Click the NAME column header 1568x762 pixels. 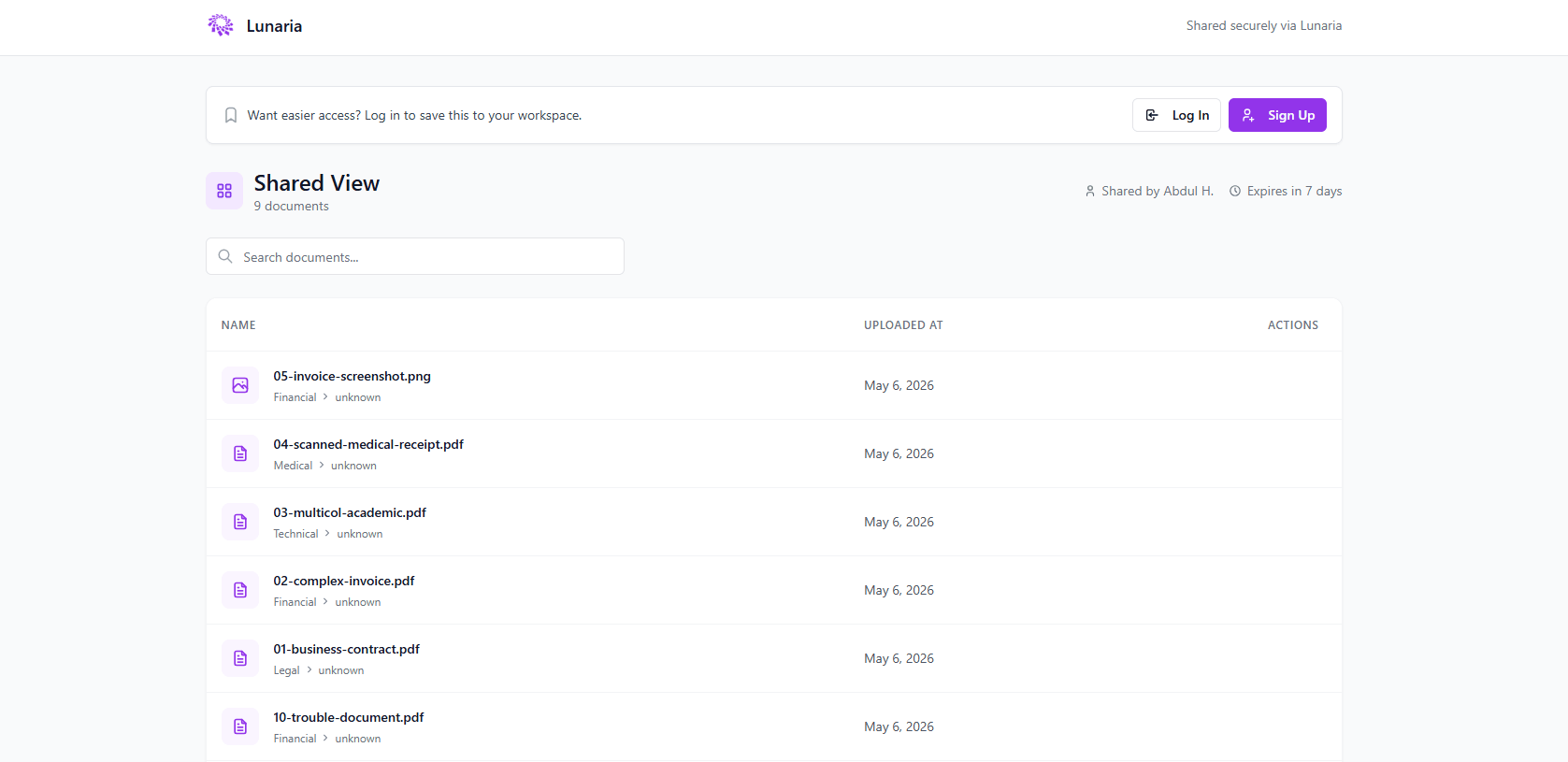[x=238, y=325]
